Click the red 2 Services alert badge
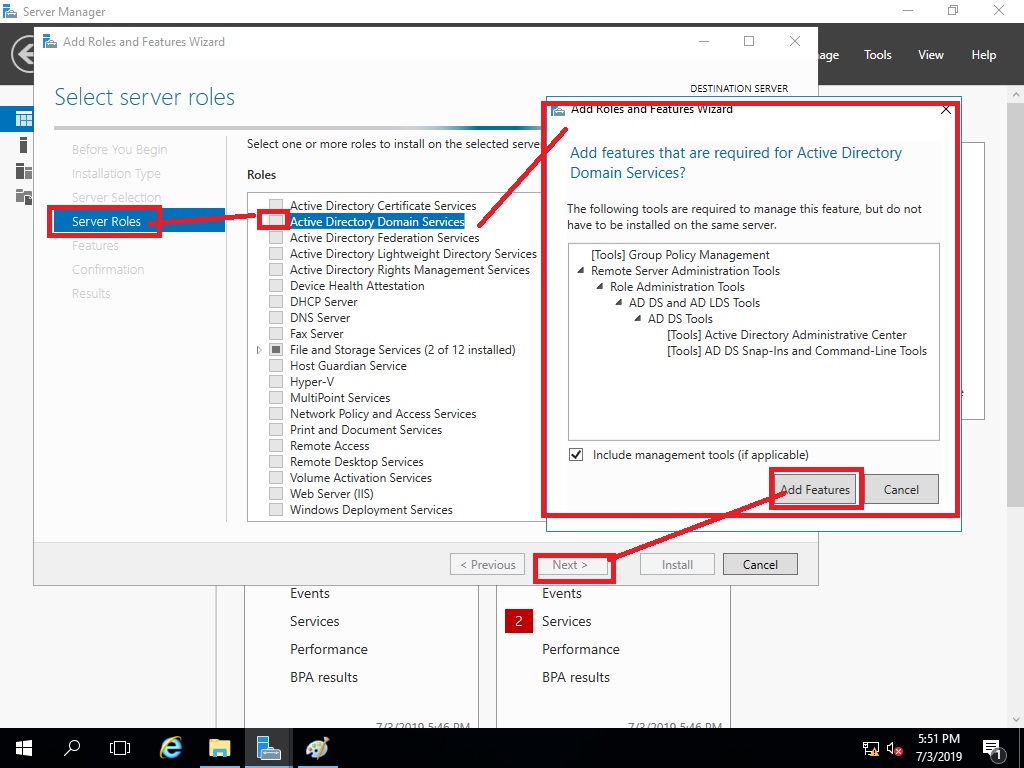Screen dimensions: 1024x768 519,621
